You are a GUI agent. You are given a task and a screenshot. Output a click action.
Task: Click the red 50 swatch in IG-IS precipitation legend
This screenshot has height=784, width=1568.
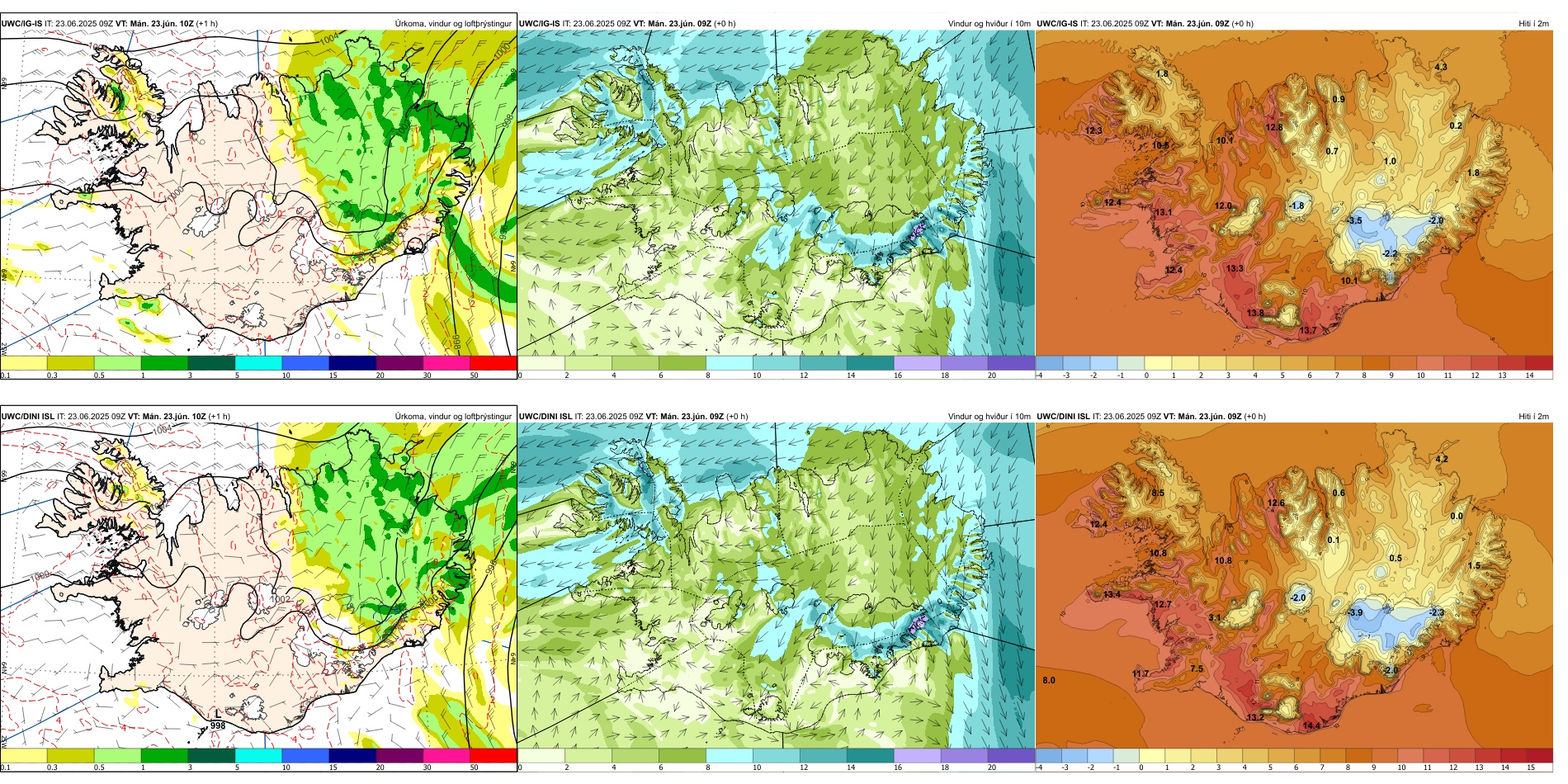tap(494, 362)
